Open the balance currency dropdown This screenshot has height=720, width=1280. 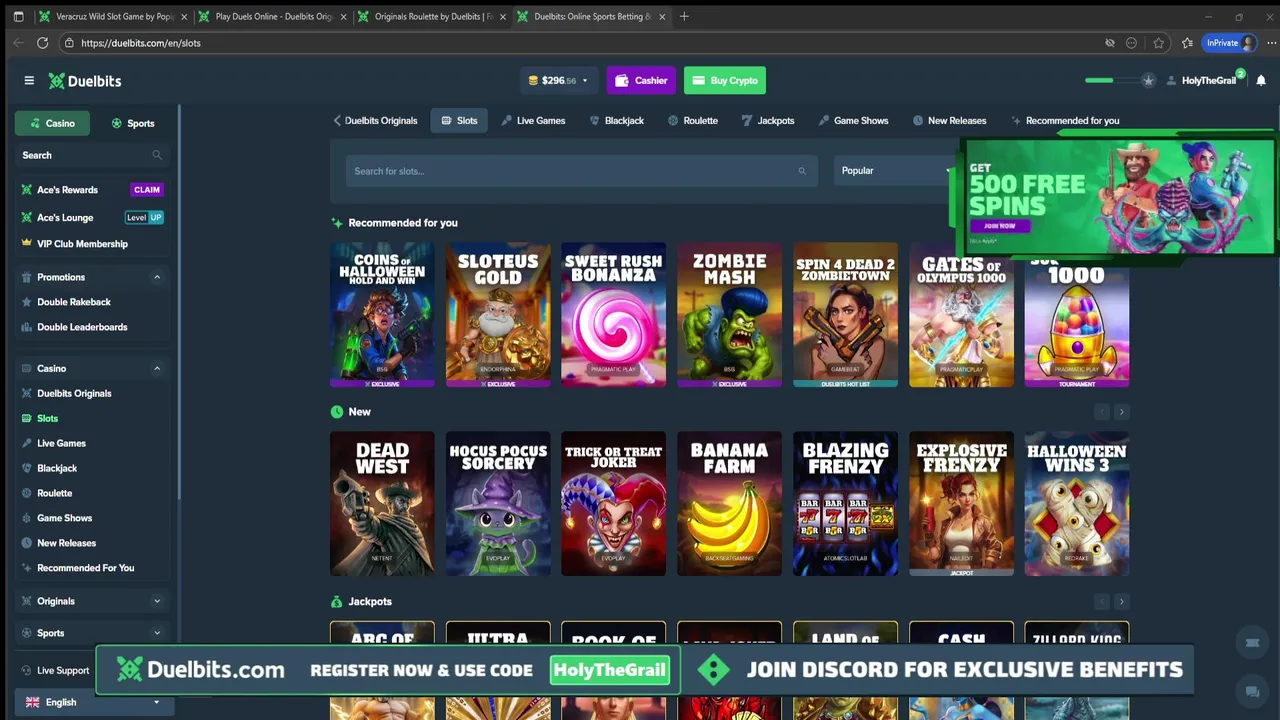pyautogui.click(x=558, y=81)
